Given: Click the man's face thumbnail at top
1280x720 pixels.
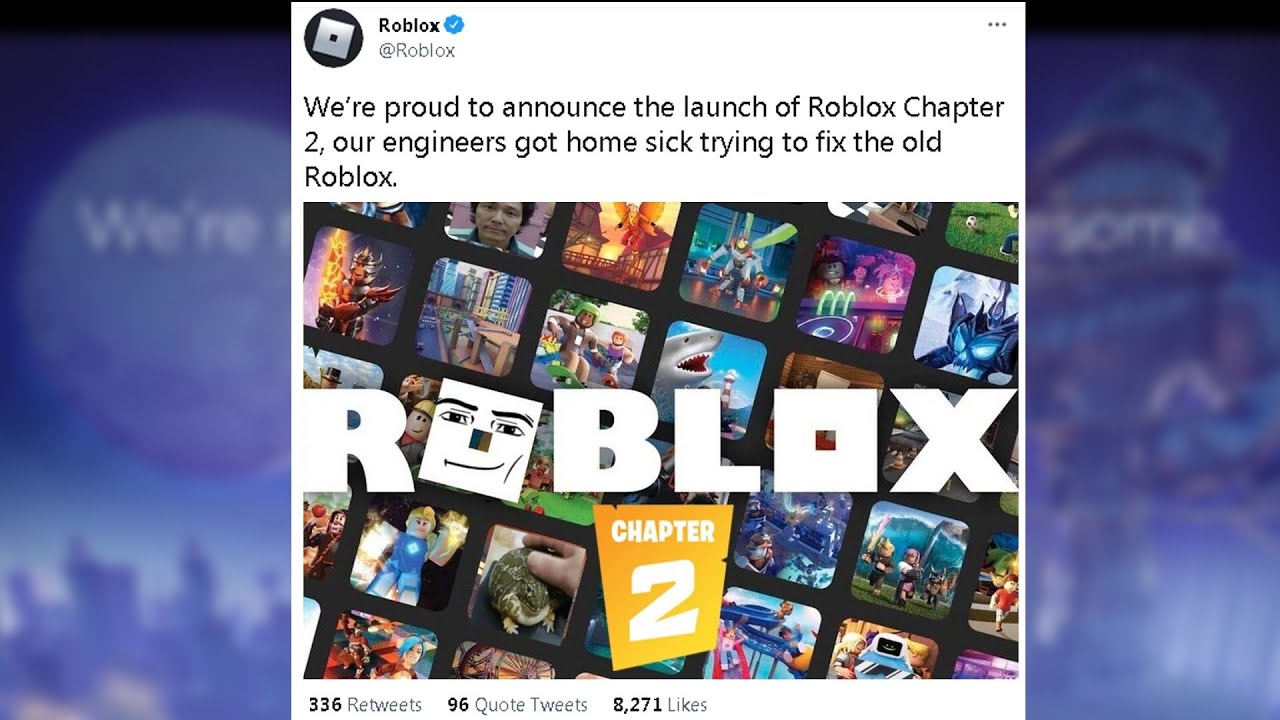Looking at the screenshot, I should pos(494,227).
